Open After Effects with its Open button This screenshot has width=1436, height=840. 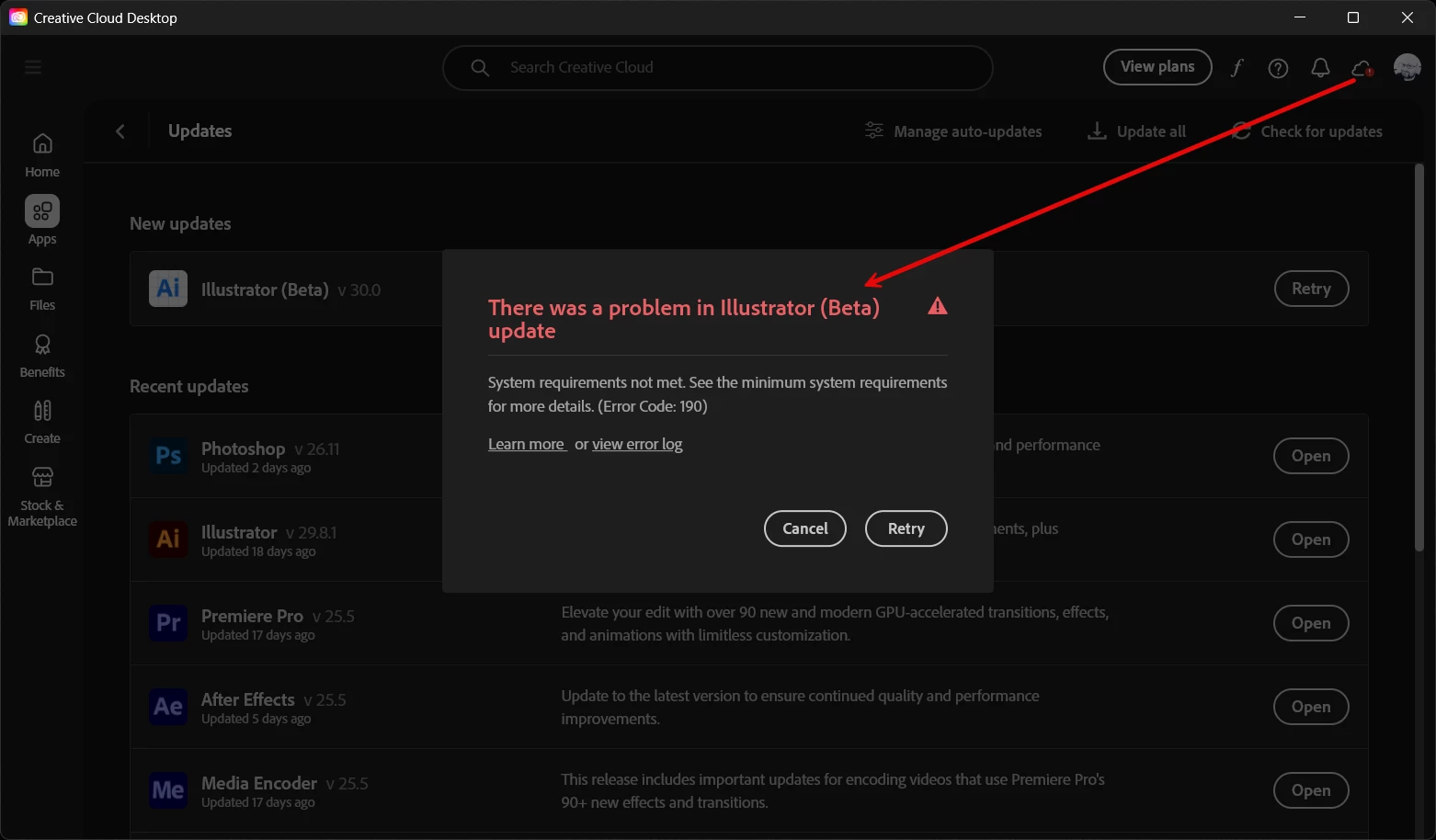pos(1311,707)
